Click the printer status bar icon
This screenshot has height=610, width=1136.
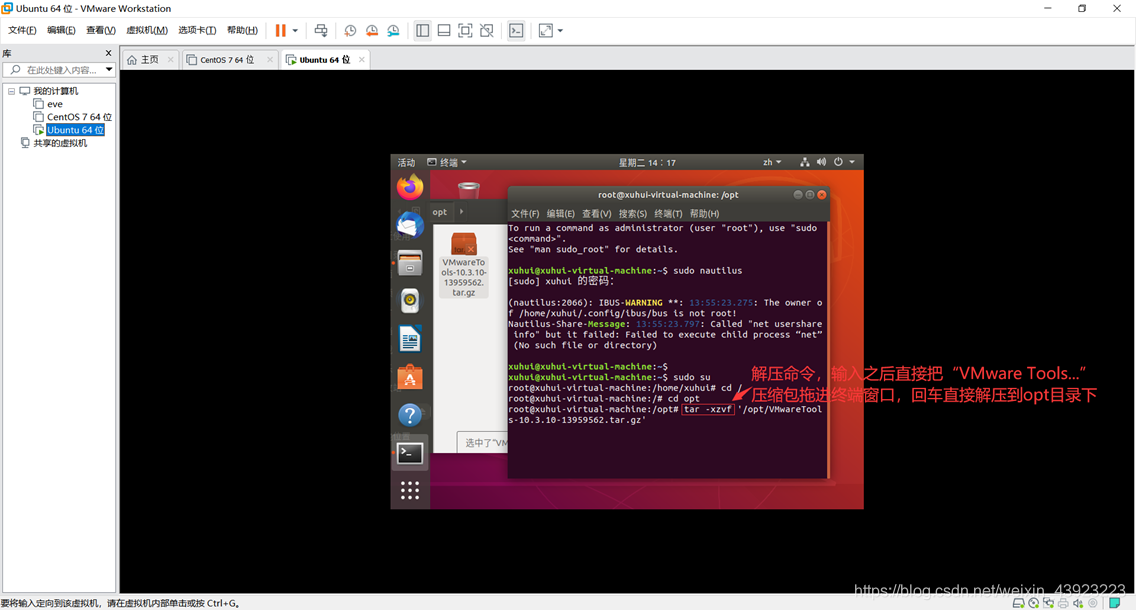[x=1063, y=603]
